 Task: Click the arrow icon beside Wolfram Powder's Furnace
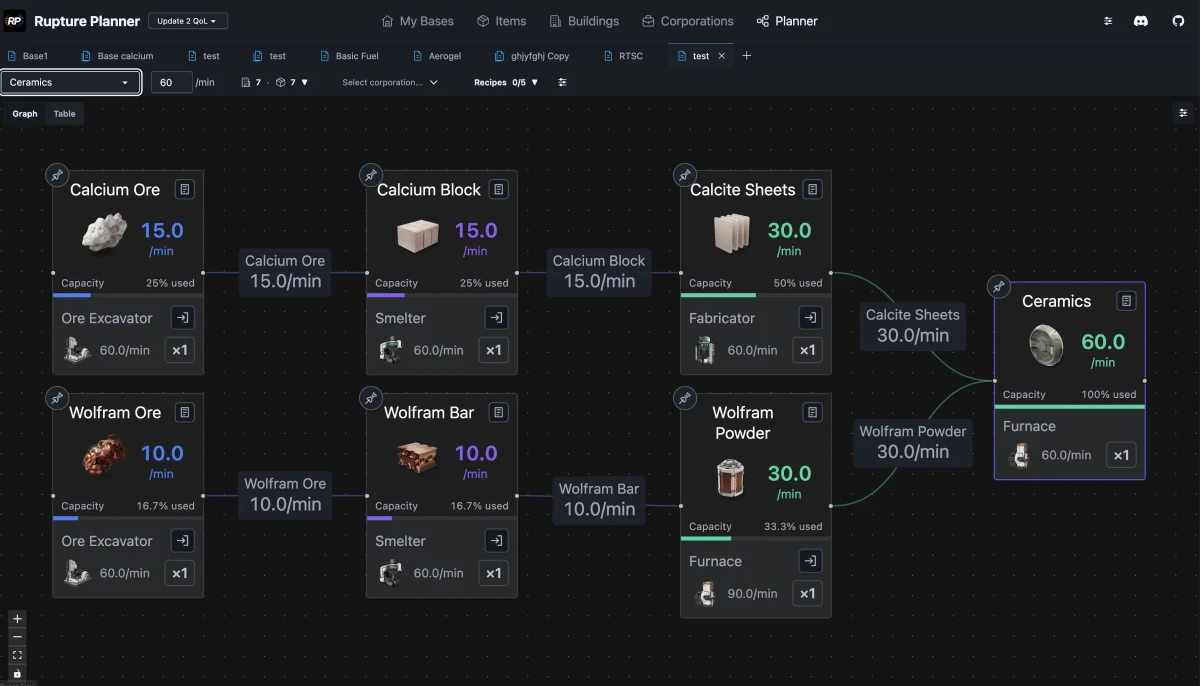click(x=811, y=561)
